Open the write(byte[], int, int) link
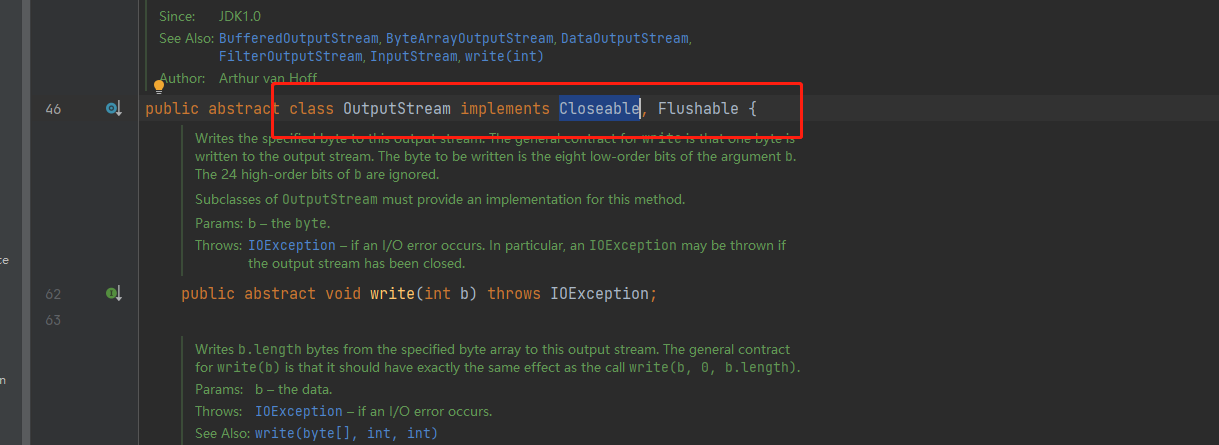This screenshot has width=1219, height=445. coord(346,433)
